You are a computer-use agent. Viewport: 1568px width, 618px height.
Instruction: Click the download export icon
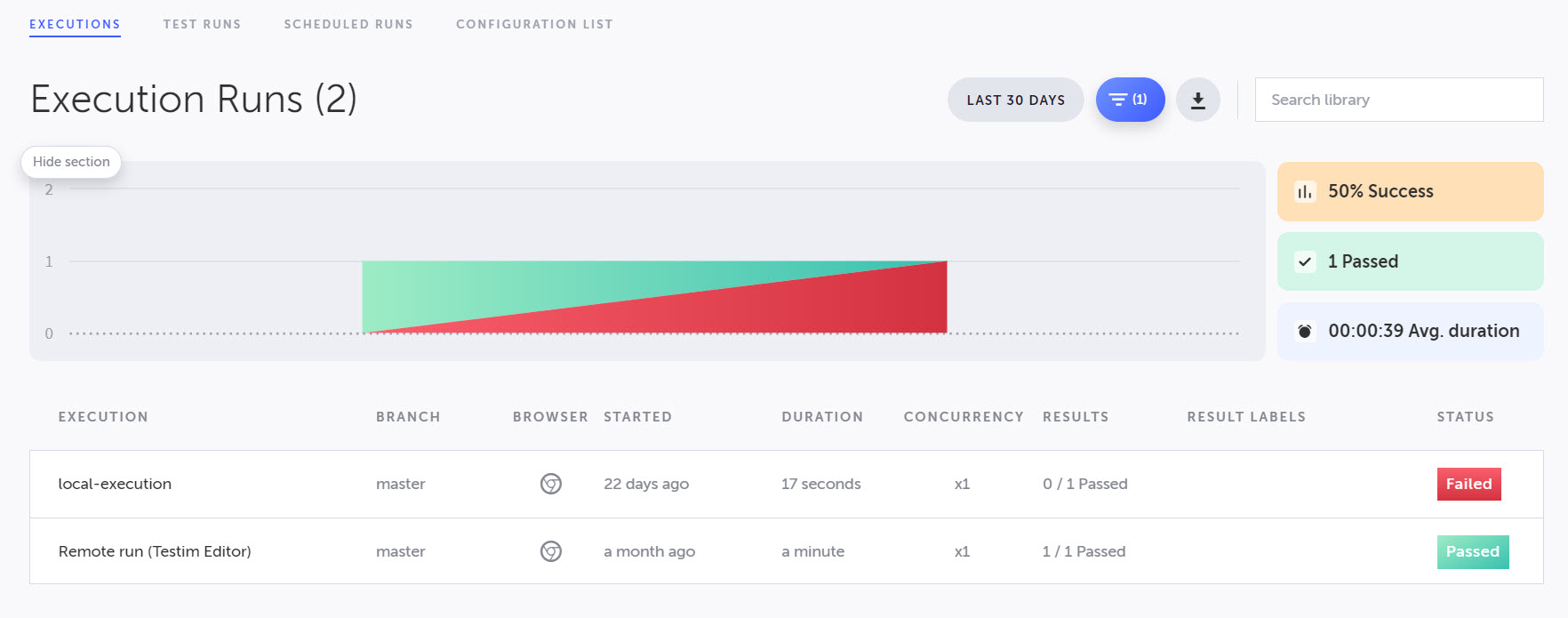(x=1197, y=100)
